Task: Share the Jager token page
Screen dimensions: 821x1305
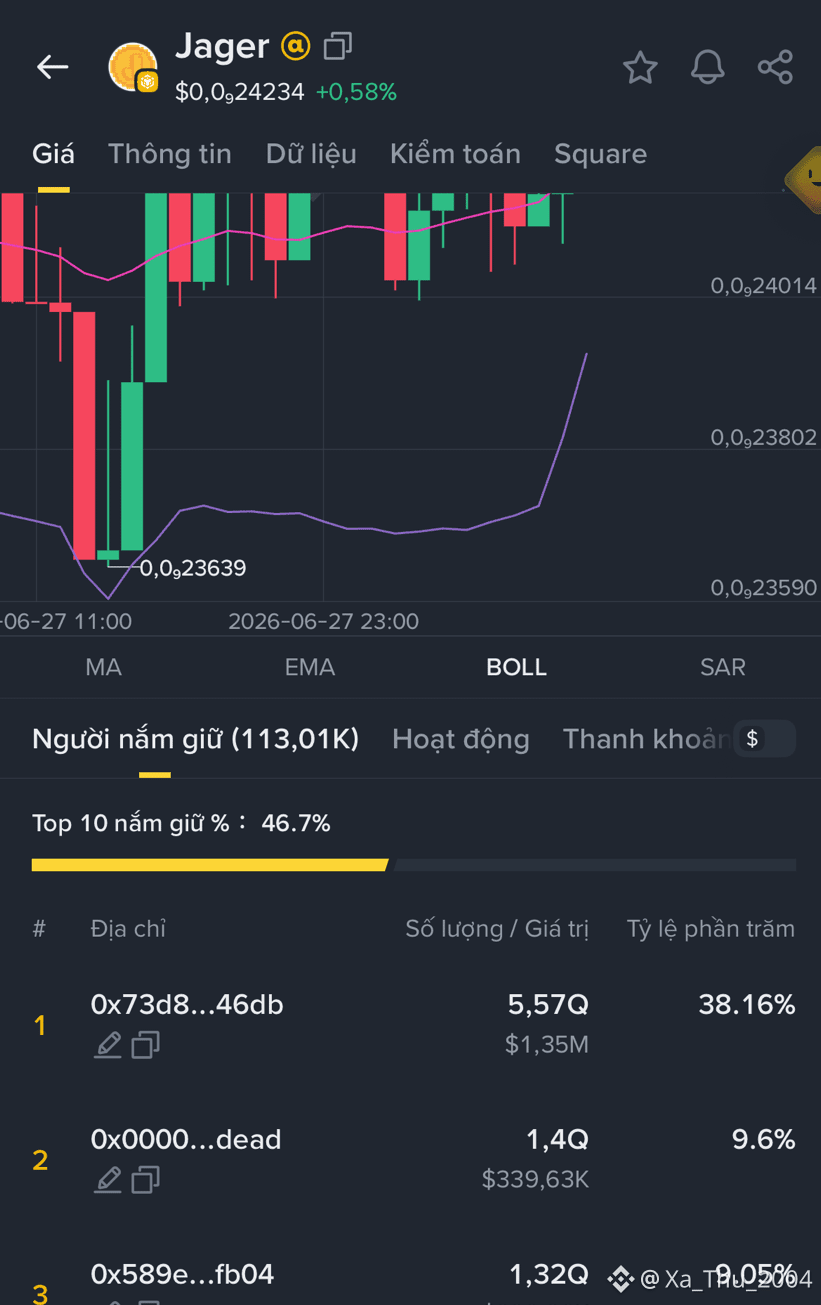Action: coord(775,67)
